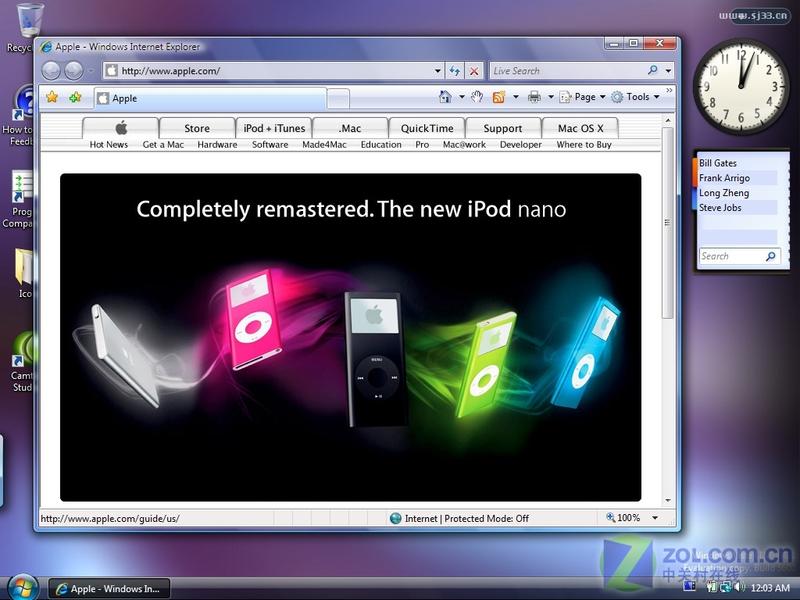This screenshot has height=600, width=800.
Task: Click the Apple logo navigation tab
Action: tap(120, 128)
